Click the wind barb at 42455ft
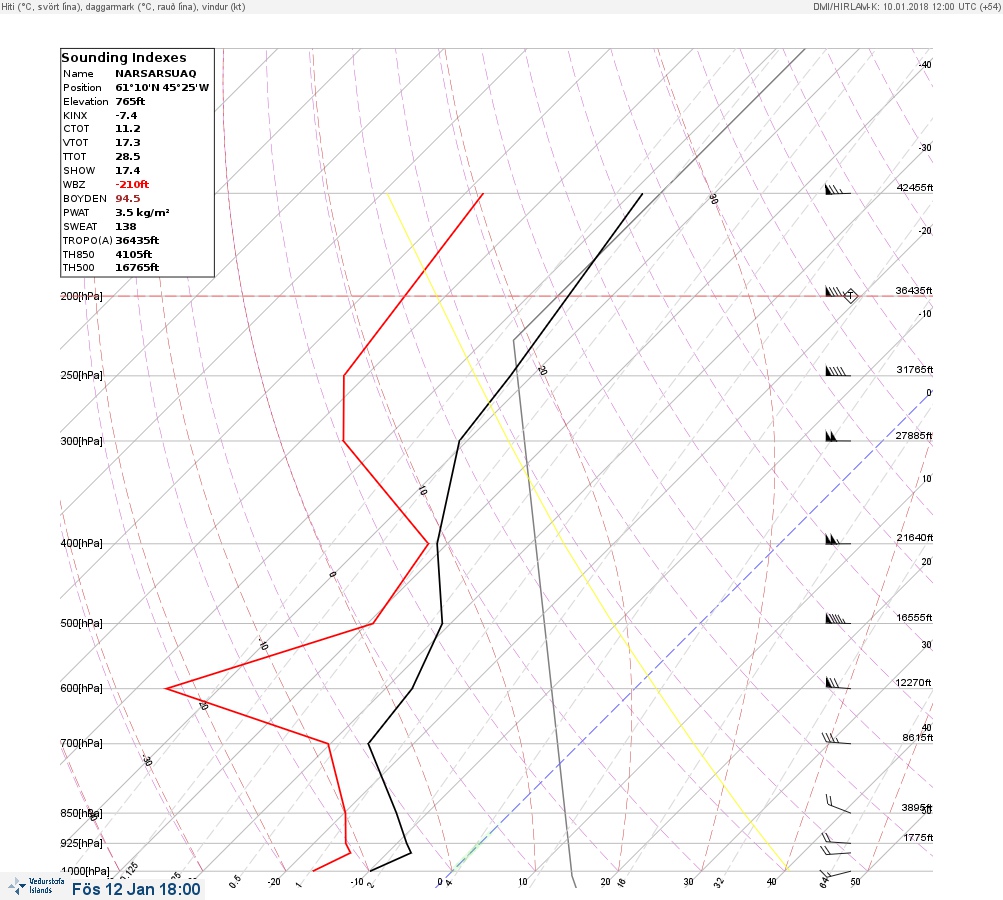The width and height of the screenshot is (1003, 900). click(837, 189)
